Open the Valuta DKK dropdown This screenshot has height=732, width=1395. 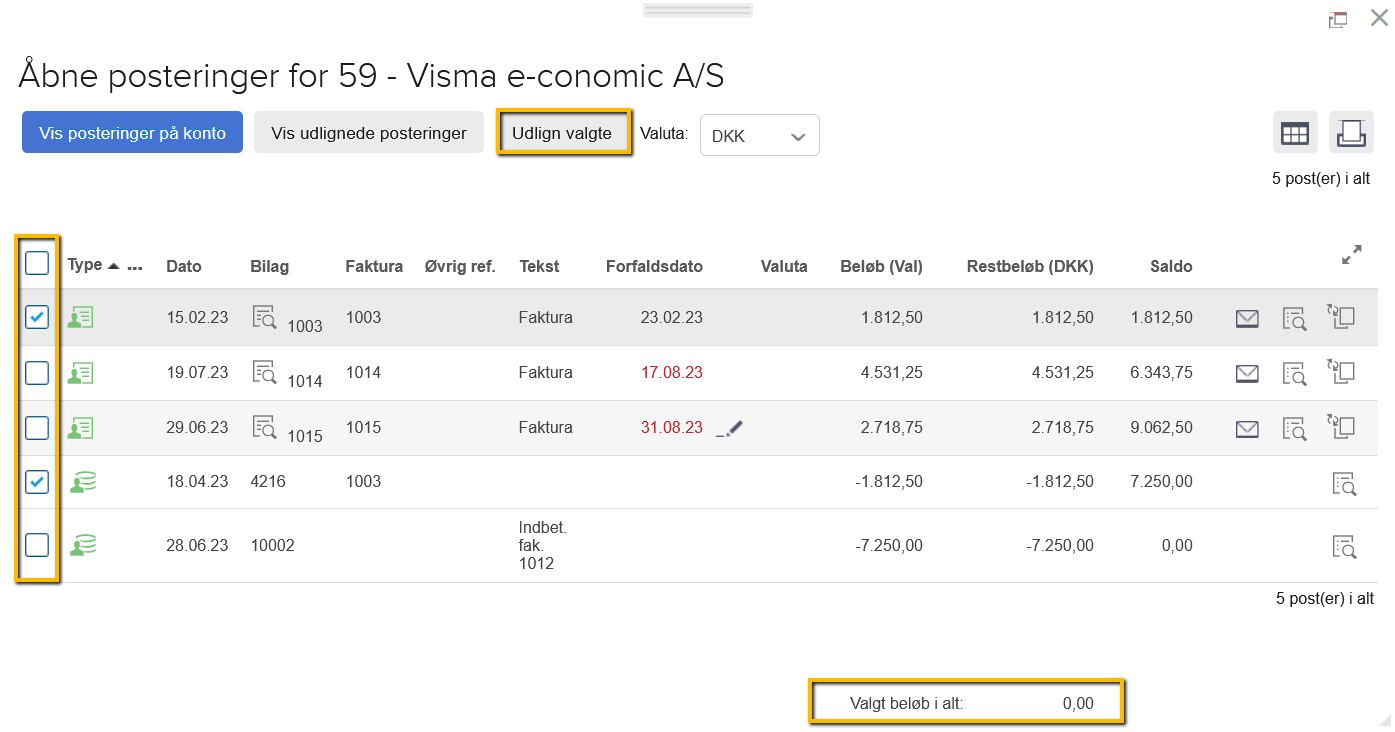coord(759,136)
